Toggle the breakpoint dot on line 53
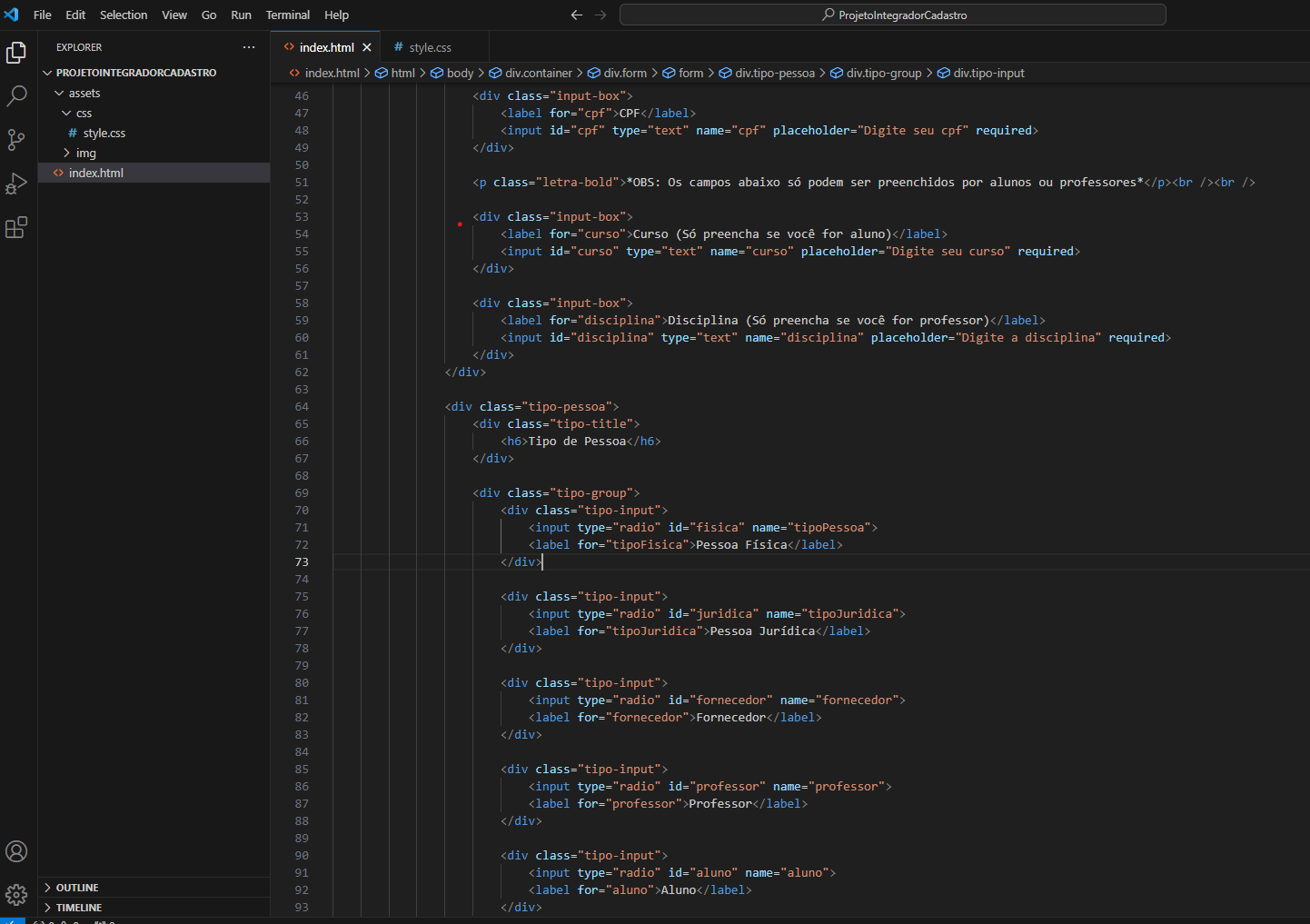Viewport: 1310px width, 924px height. pos(460,224)
